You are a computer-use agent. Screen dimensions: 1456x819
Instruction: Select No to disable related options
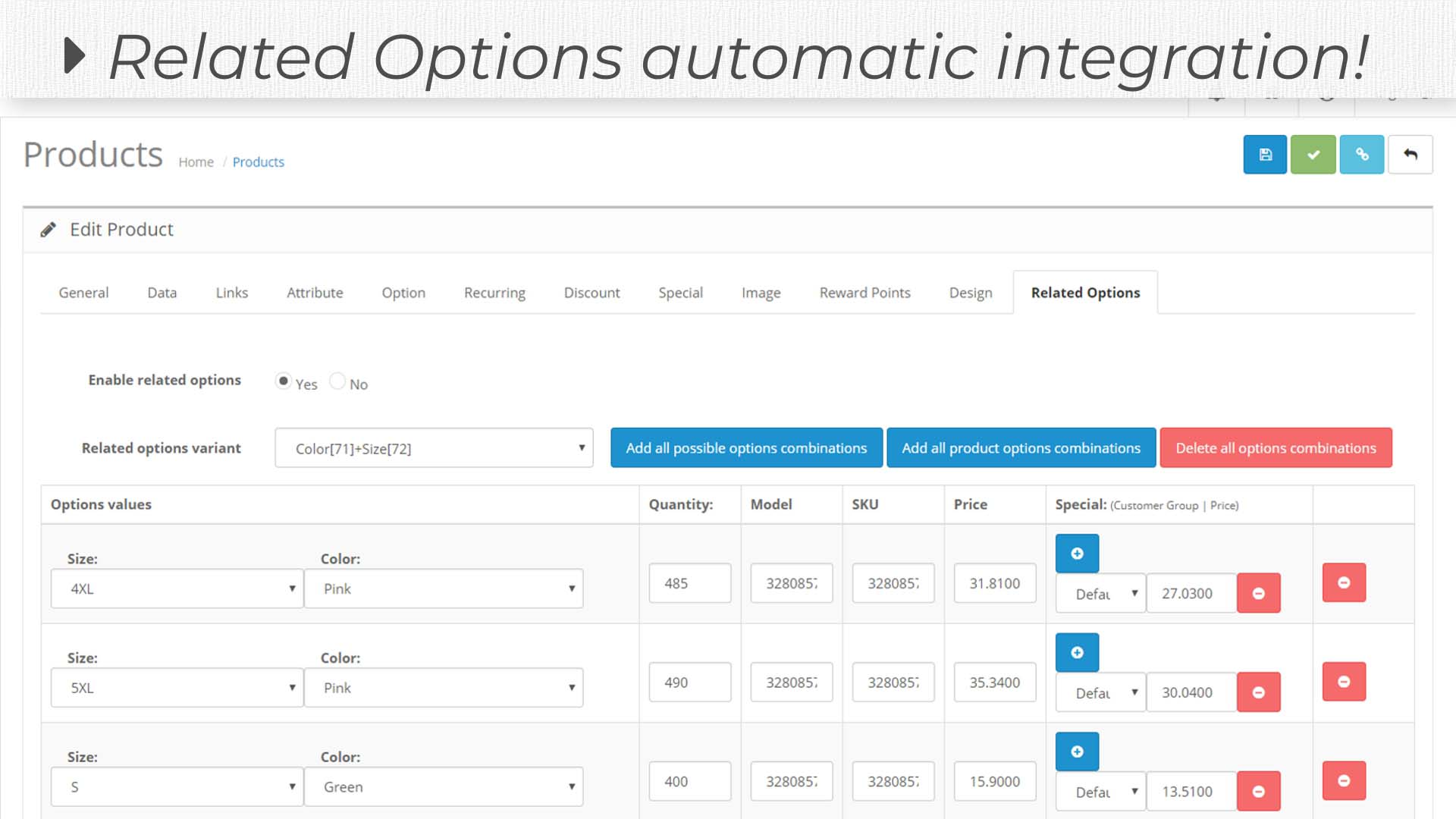[x=337, y=381]
